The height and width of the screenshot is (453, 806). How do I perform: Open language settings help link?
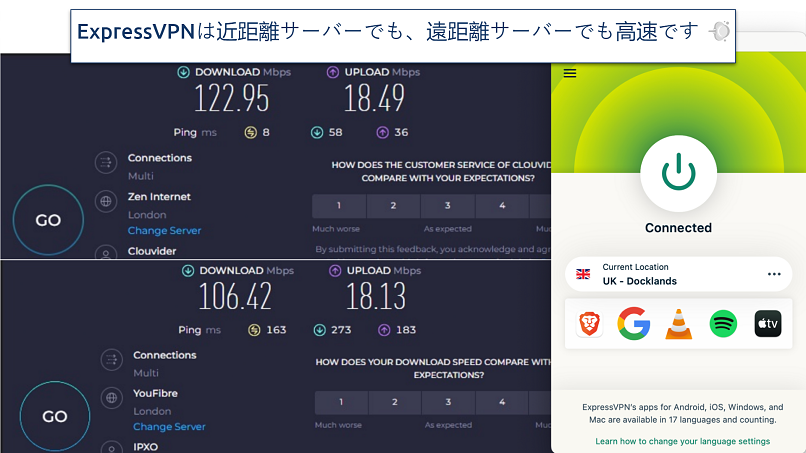coord(683,441)
